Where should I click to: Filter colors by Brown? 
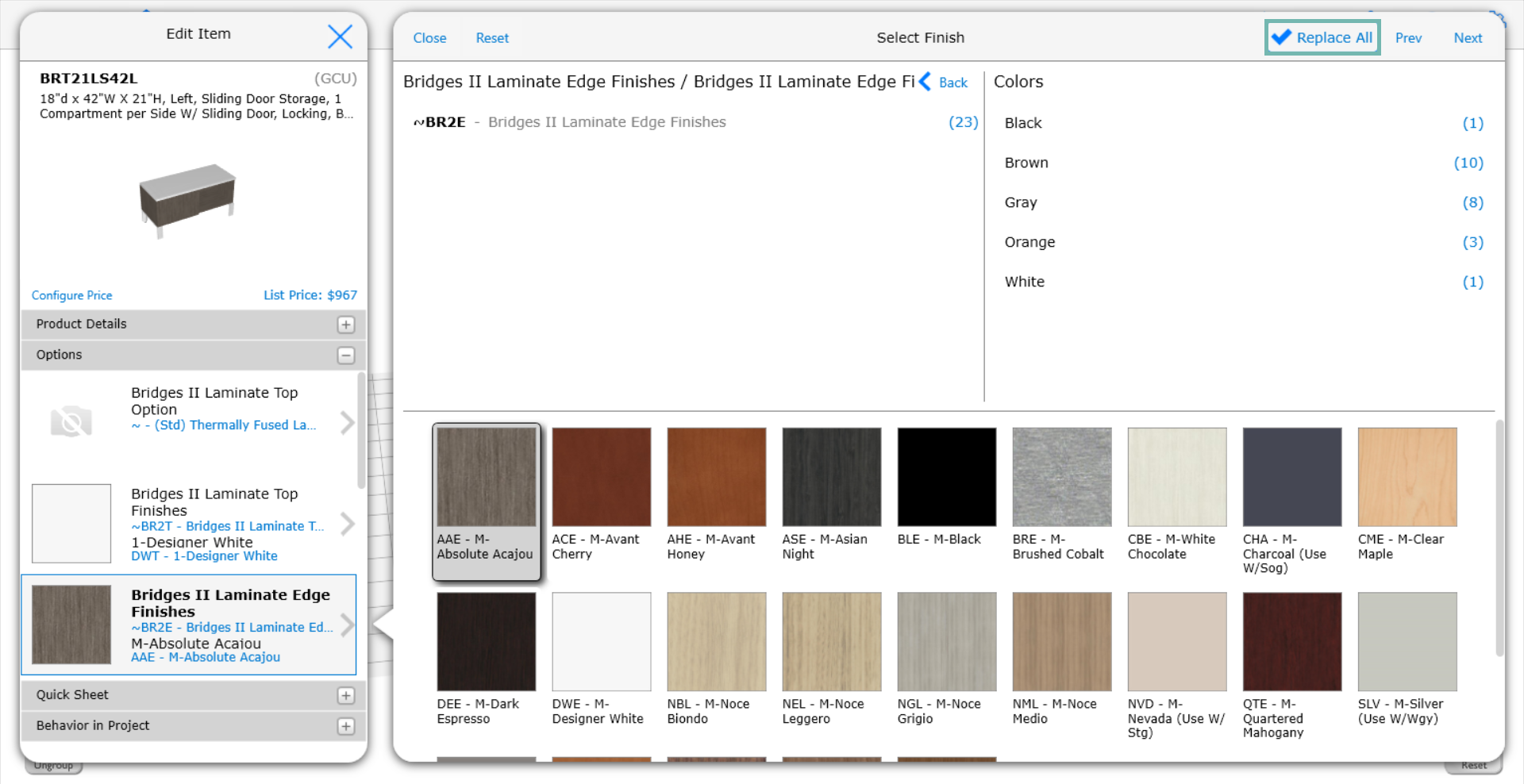click(1243, 163)
